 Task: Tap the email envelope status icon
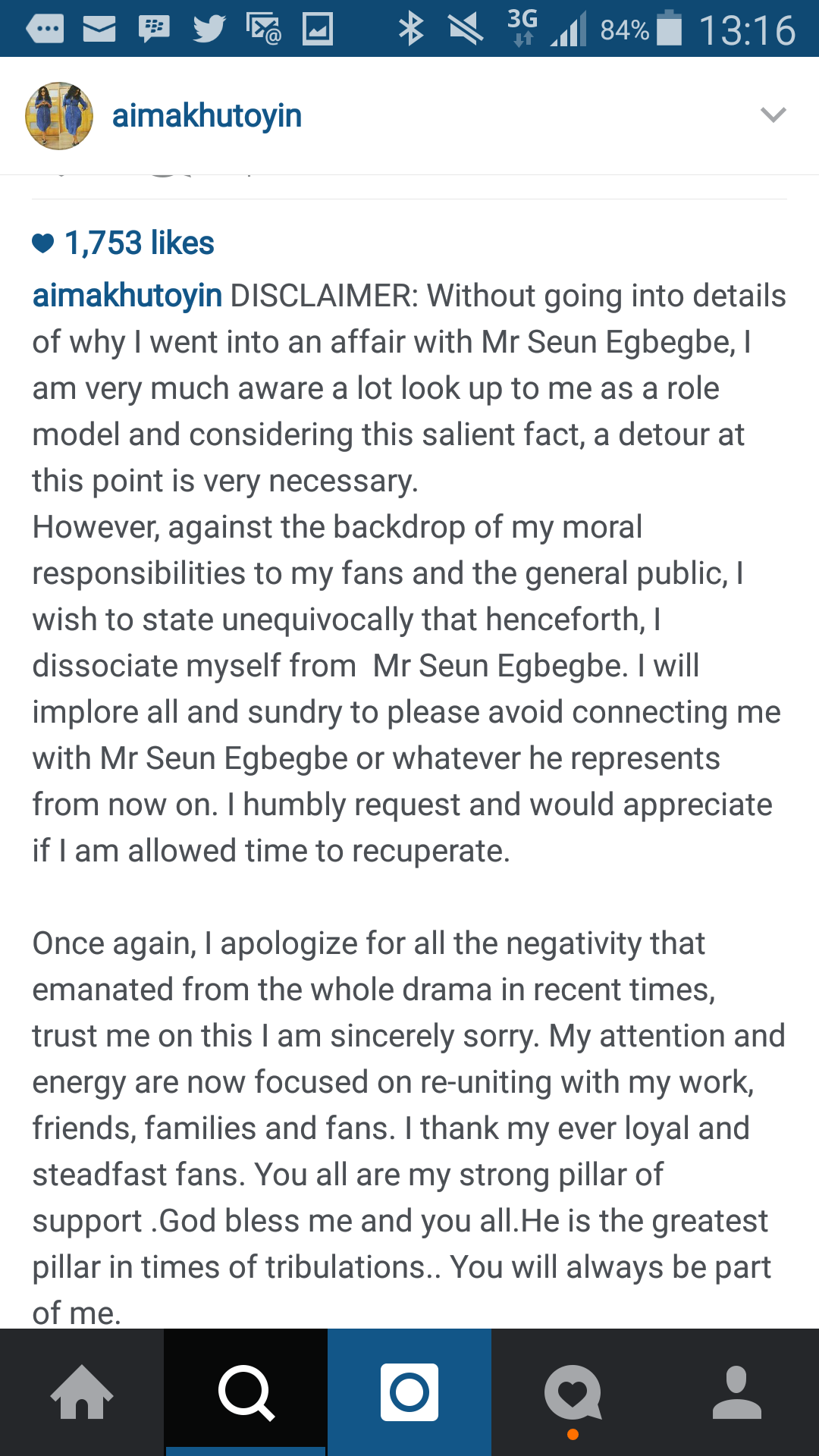click(x=99, y=30)
